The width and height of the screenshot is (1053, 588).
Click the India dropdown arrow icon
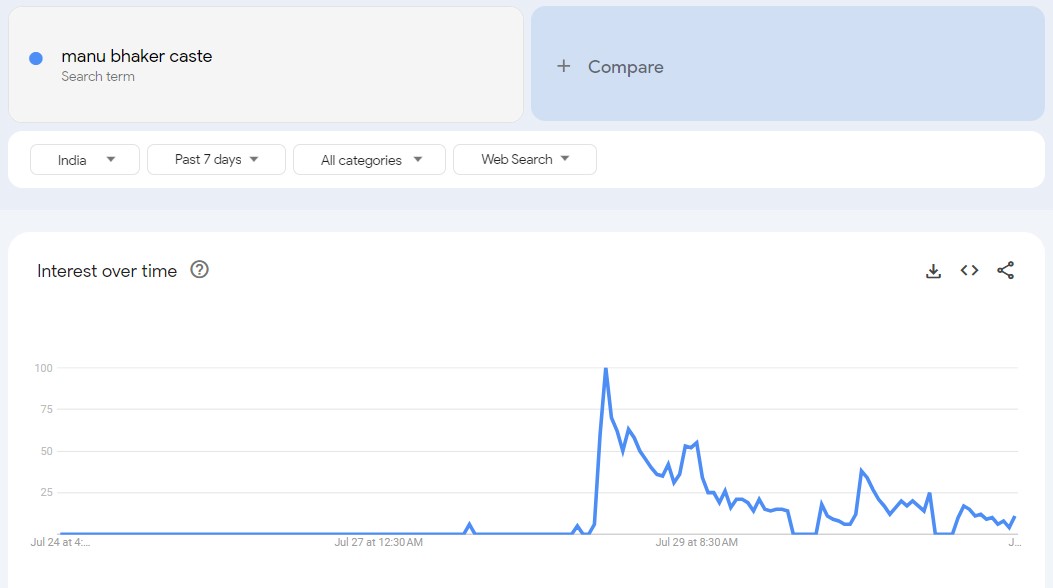coord(111,160)
